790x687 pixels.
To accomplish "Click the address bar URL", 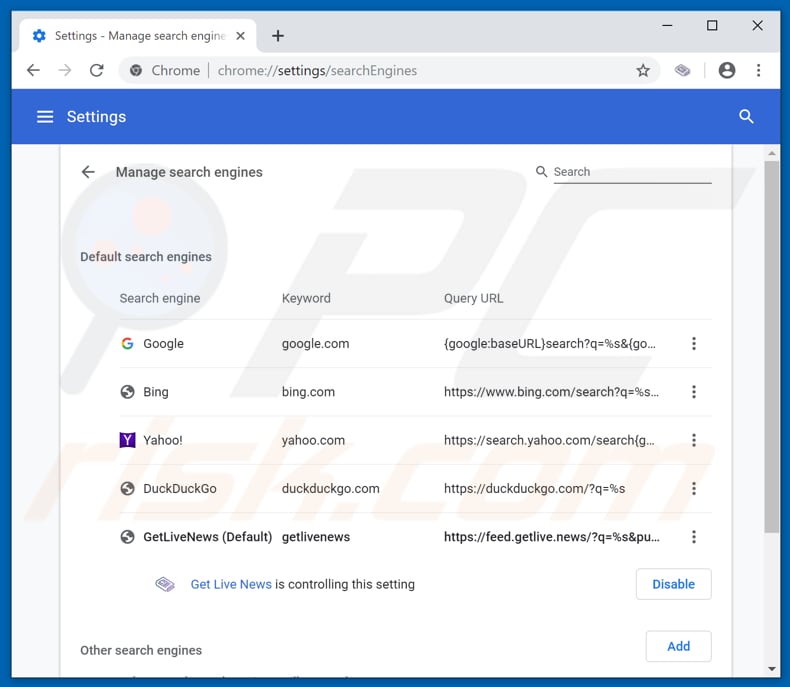I will point(317,71).
